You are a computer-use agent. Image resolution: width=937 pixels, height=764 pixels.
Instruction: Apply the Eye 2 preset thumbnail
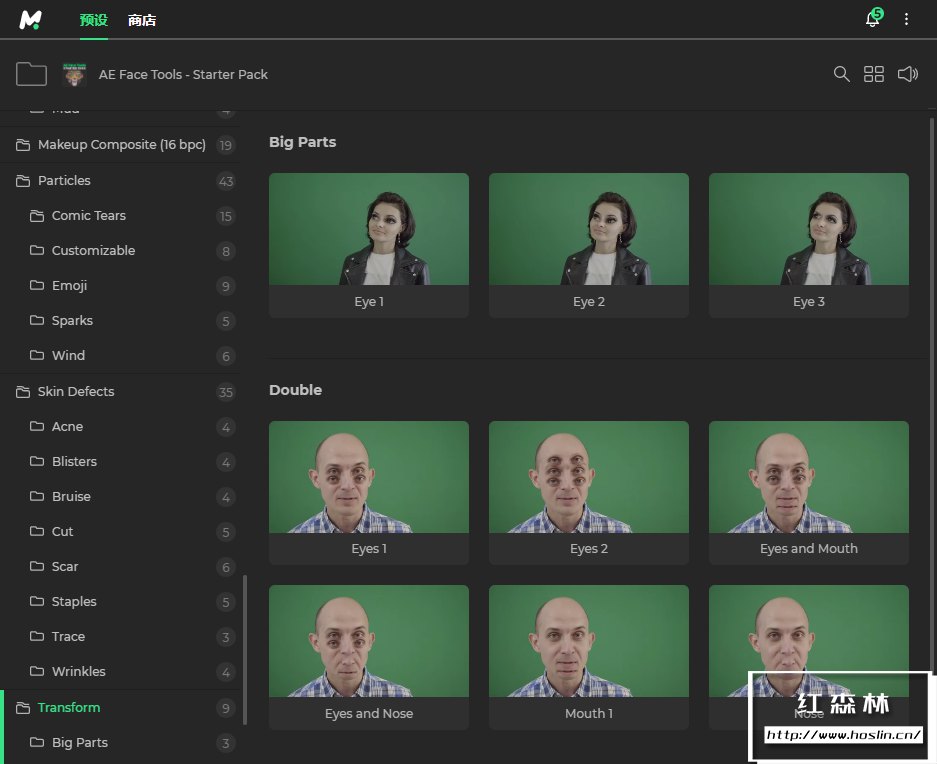point(588,230)
